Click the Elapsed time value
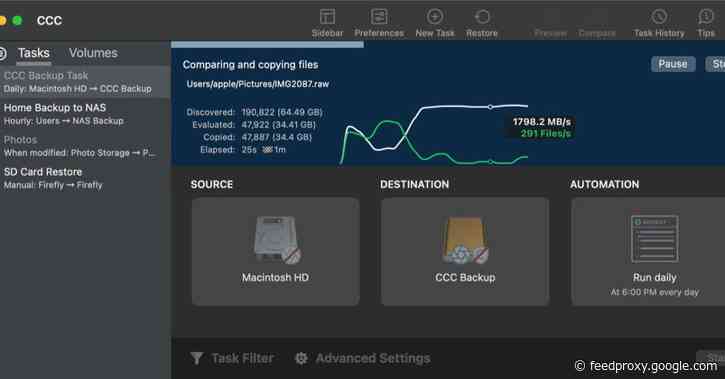Image resolution: width=725 pixels, height=379 pixels. pyautogui.click(x=264, y=150)
